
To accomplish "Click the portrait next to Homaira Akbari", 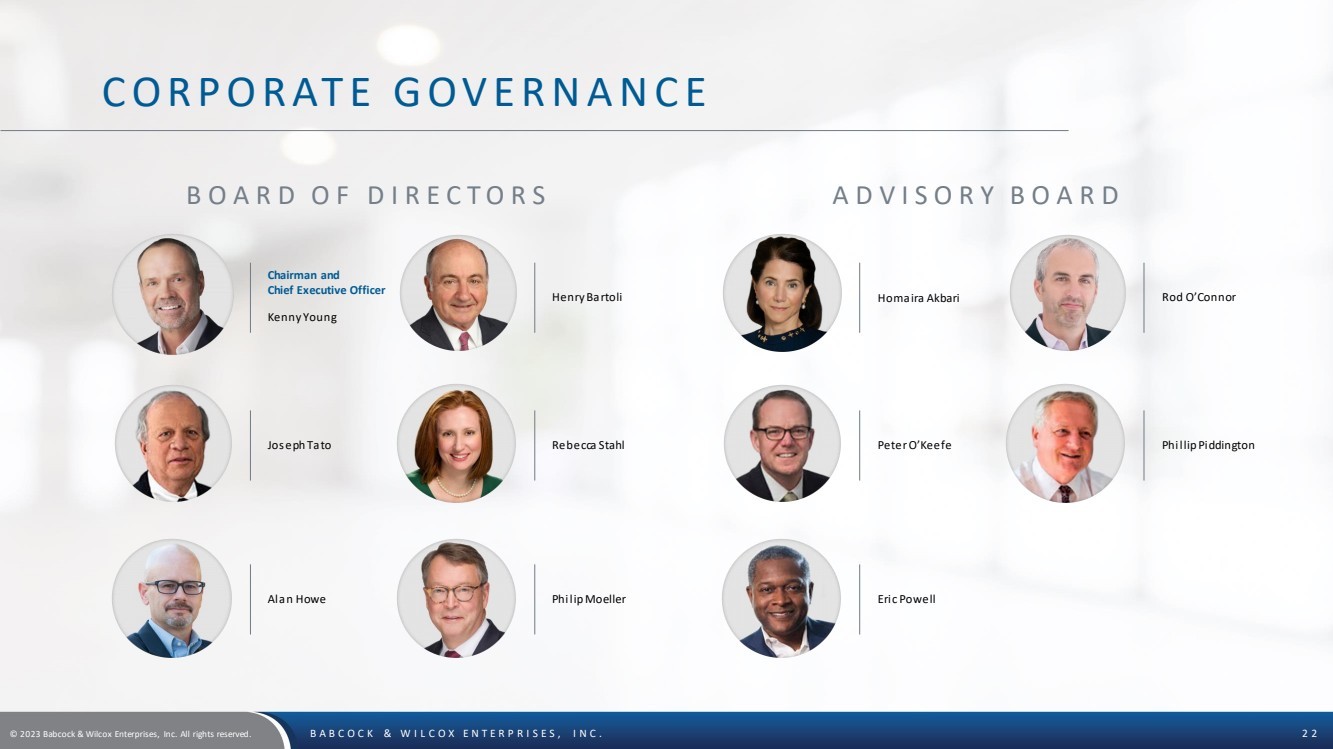I will click(782, 293).
